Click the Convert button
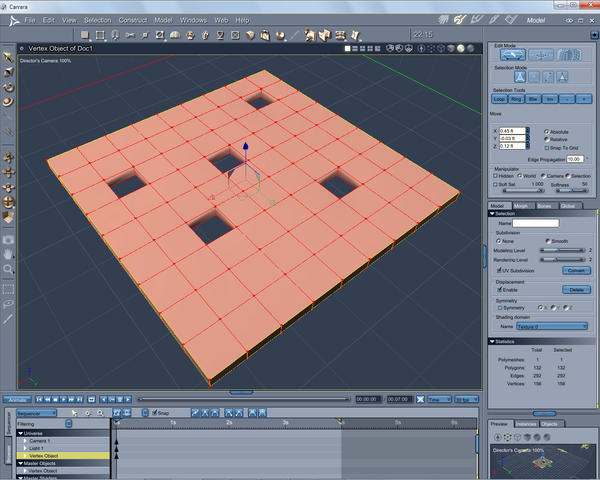This screenshot has width=600, height=480. (576, 270)
